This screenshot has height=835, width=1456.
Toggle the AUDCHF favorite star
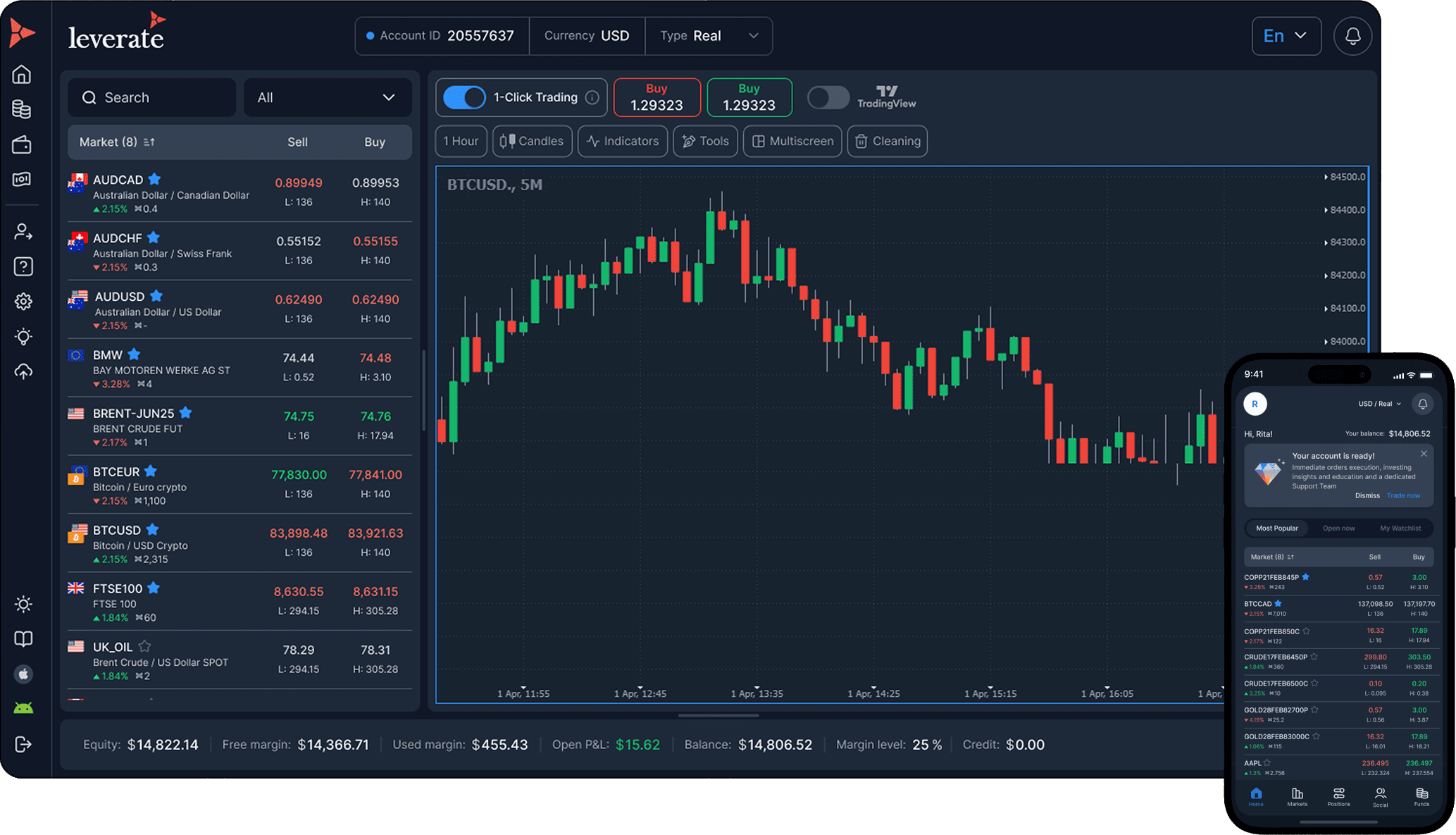point(154,237)
